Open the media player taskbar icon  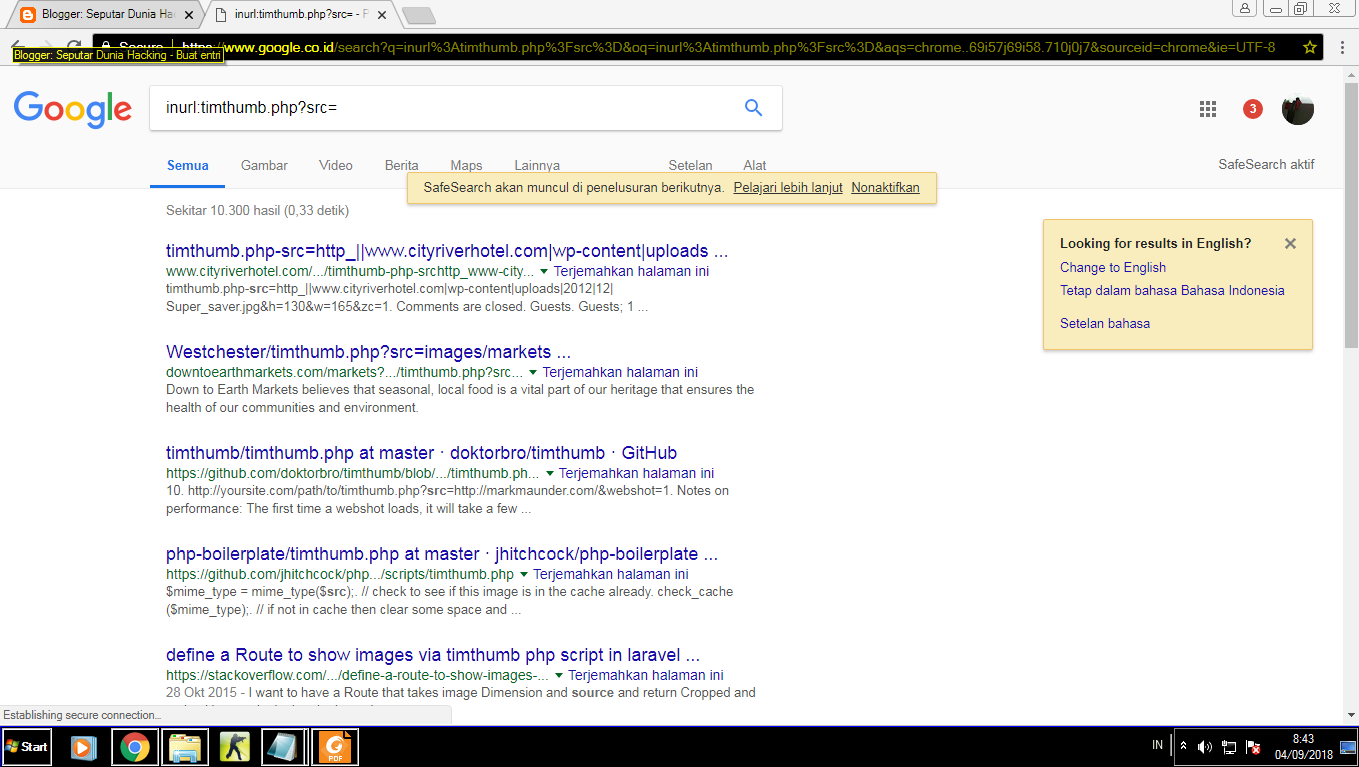[x=84, y=747]
